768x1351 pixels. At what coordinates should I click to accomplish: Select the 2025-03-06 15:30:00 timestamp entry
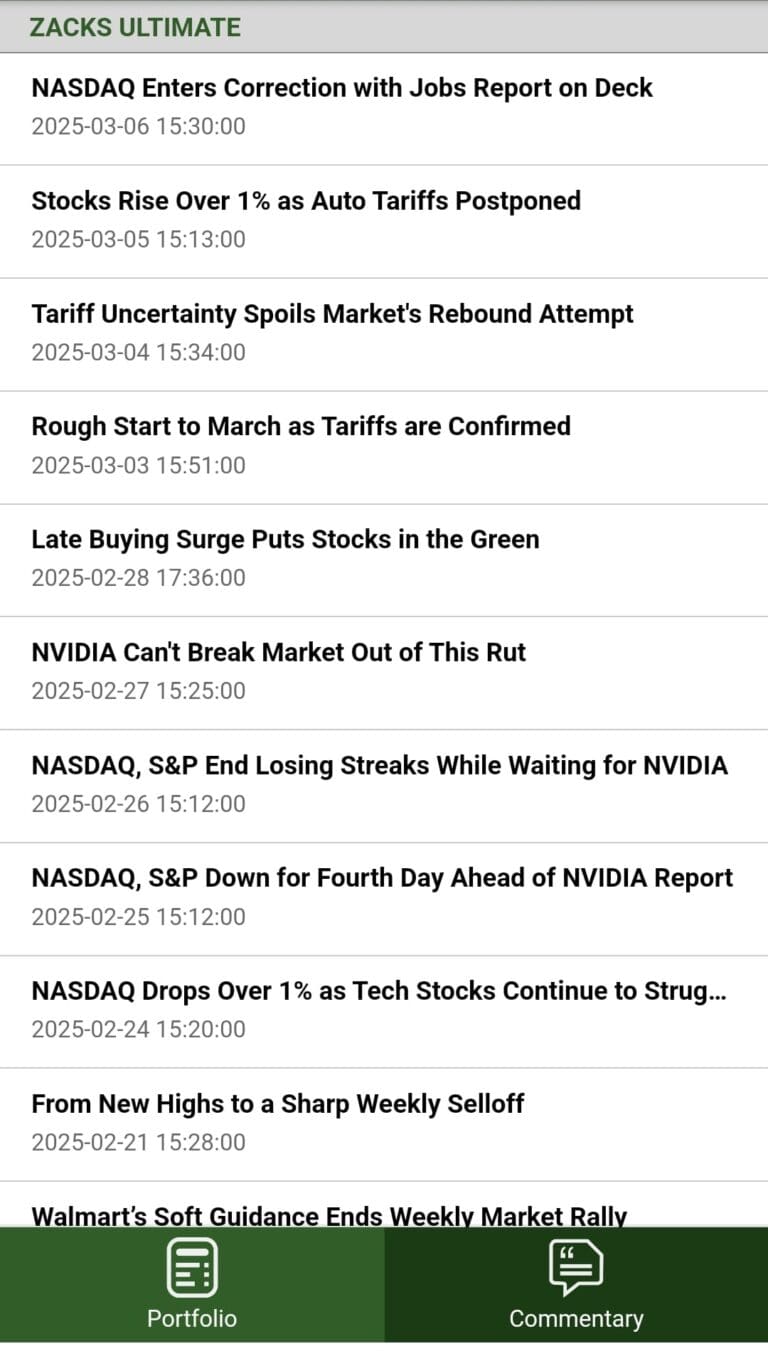[x=138, y=126]
